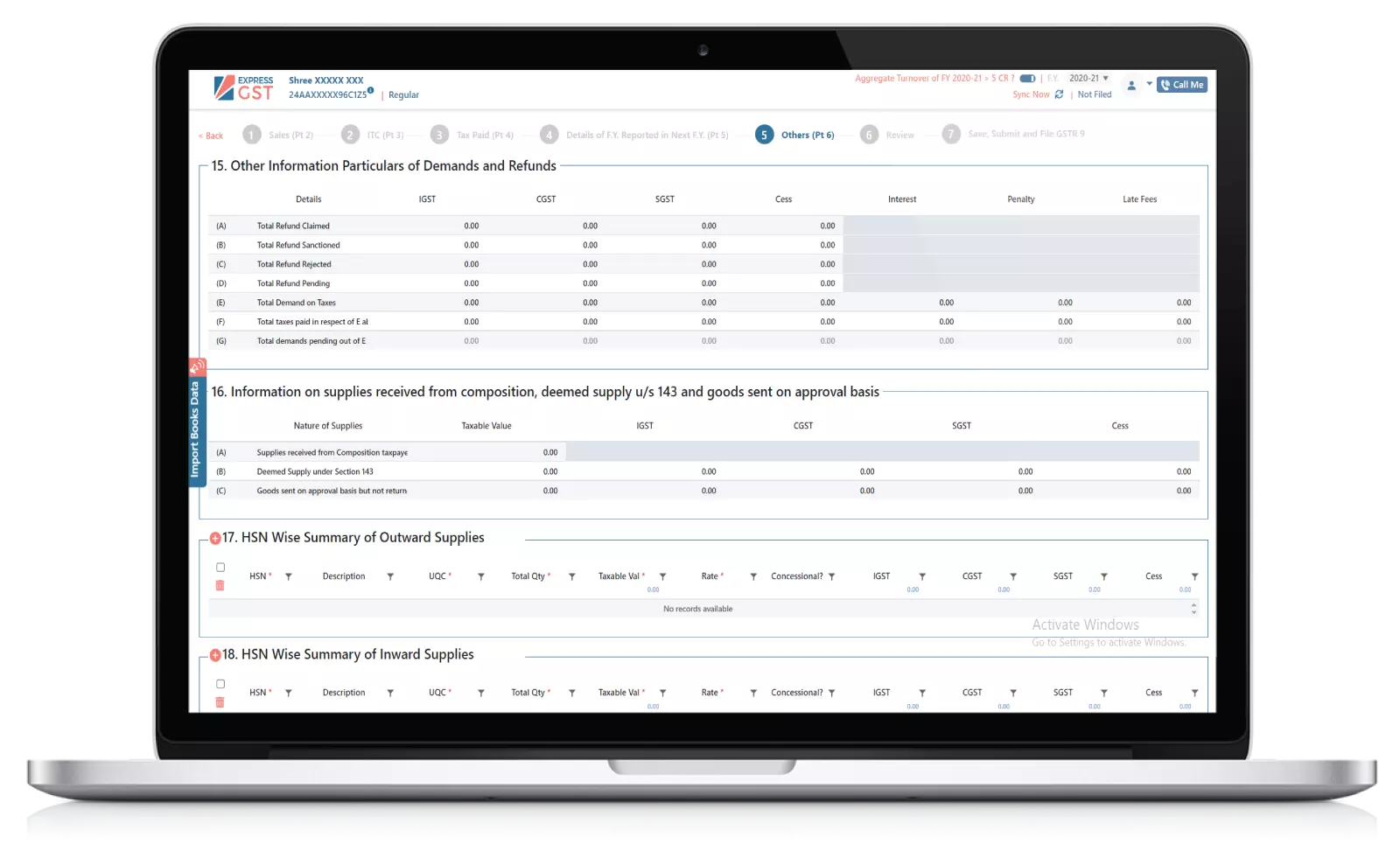Open the F.Y. 2020-21 dropdown
The width and height of the screenshot is (1400, 844).
(1088, 79)
